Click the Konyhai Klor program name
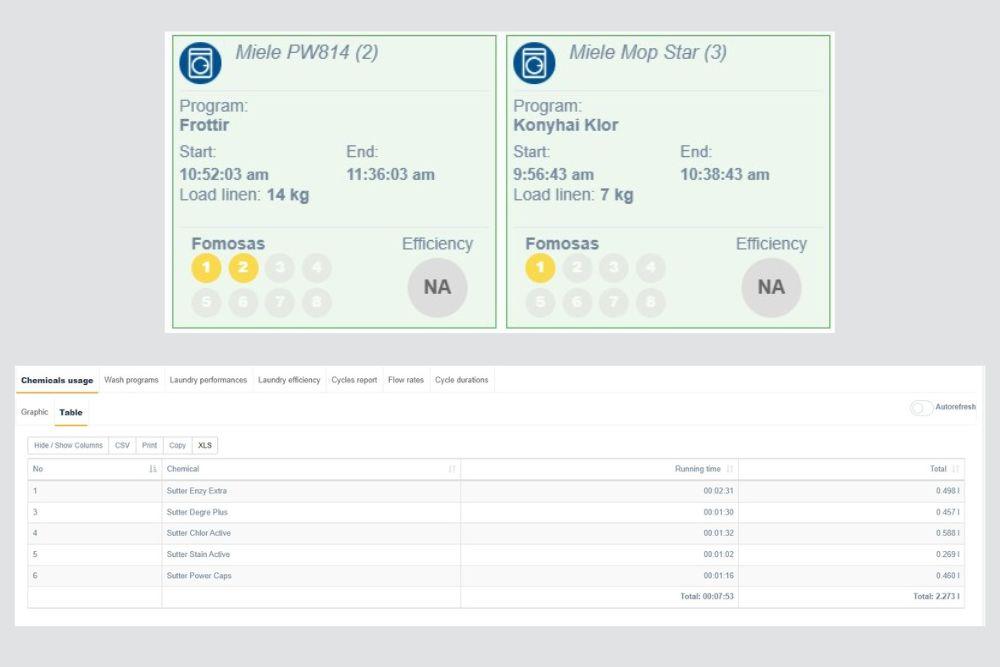 (566, 125)
